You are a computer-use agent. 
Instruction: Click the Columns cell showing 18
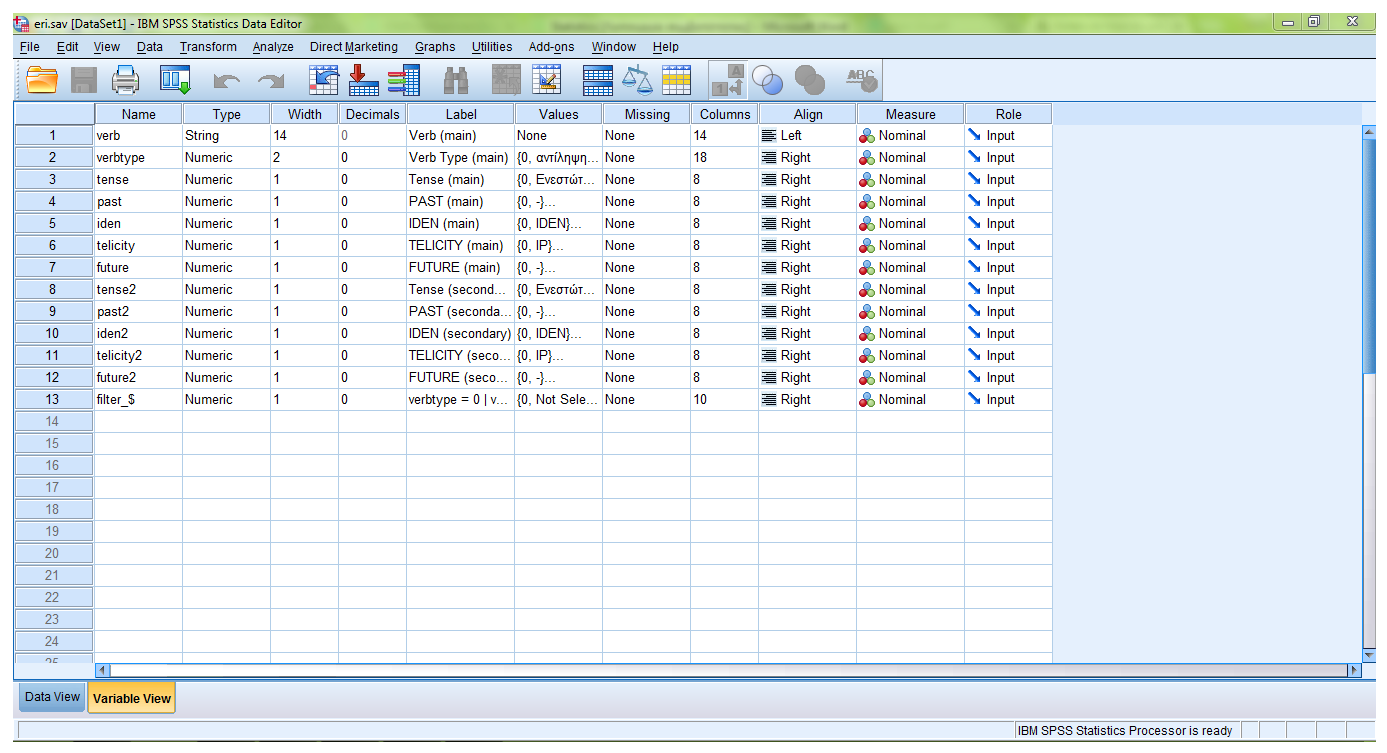pyautogui.click(x=725, y=157)
